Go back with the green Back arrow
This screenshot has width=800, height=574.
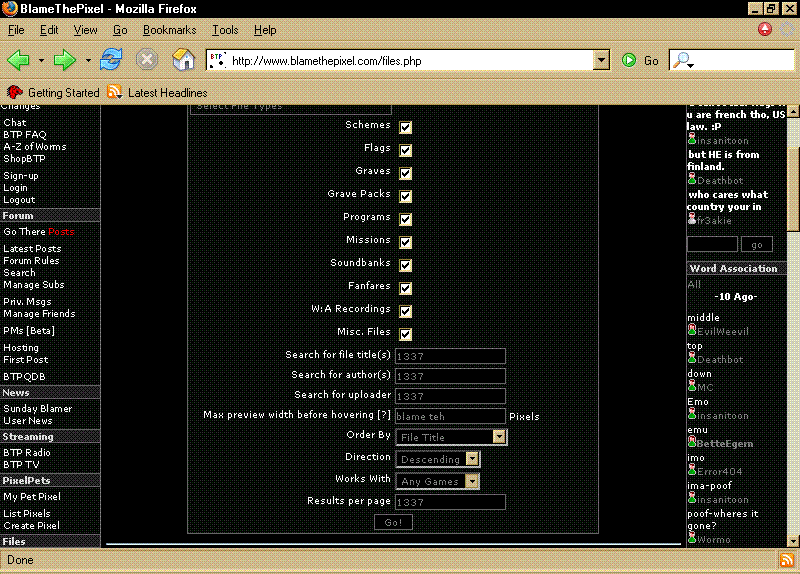[x=18, y=60]
